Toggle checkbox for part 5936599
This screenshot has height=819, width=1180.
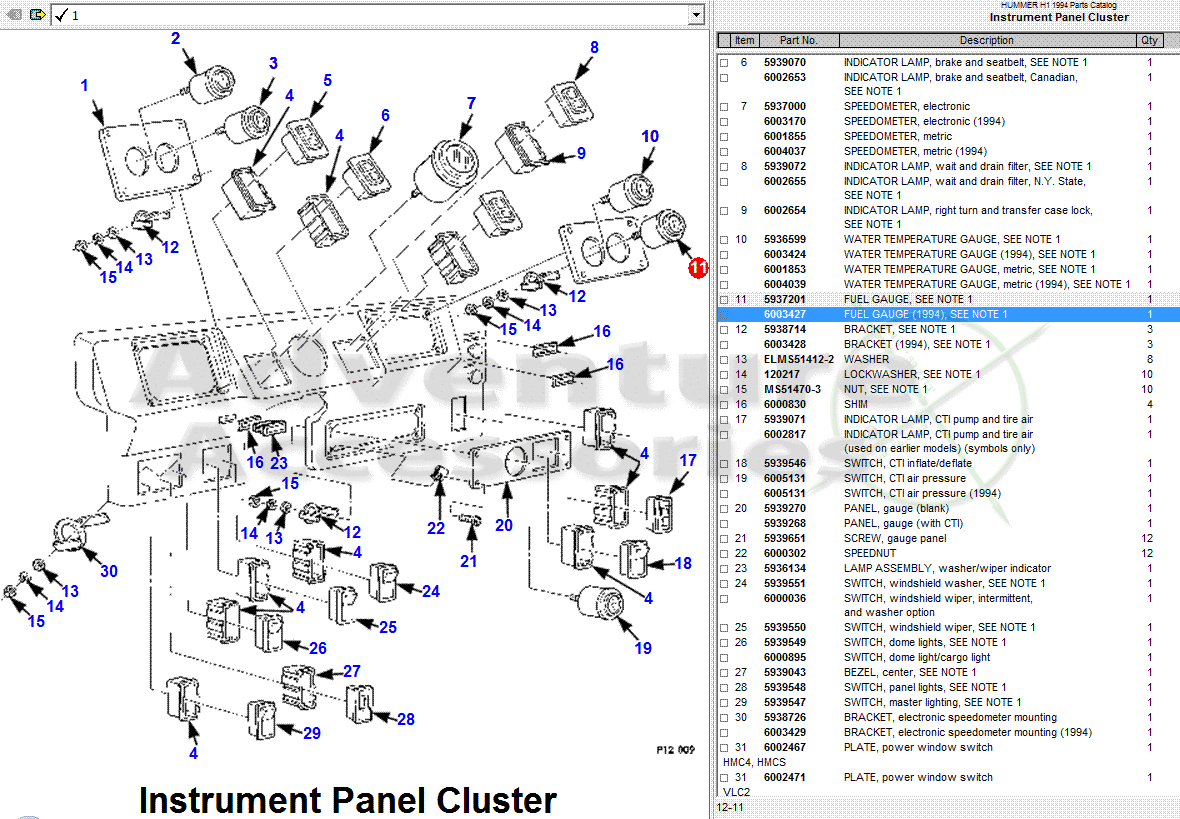pyautogui.click(x=724, y=240)
